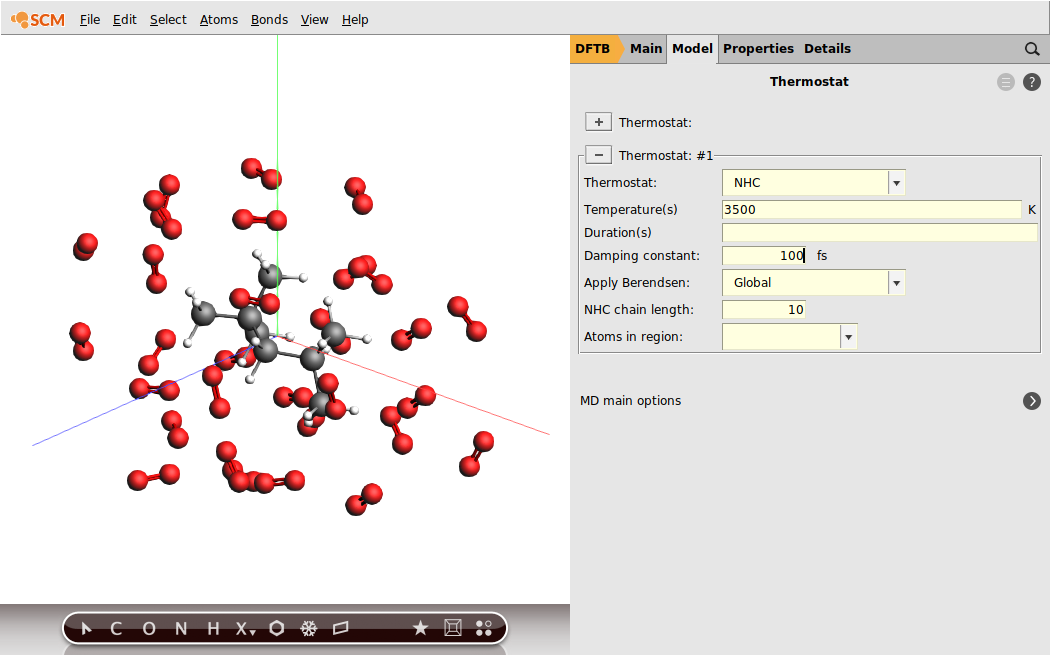Click the framed box view icon
Viewport: 1050px width, 655px height.
pos(453,628)
